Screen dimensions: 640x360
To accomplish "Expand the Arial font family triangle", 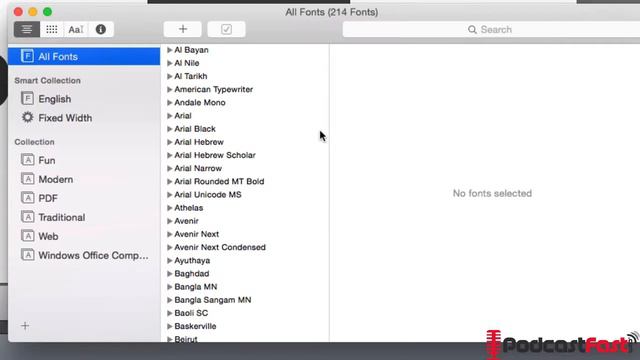I will click(x=169, y=116).
